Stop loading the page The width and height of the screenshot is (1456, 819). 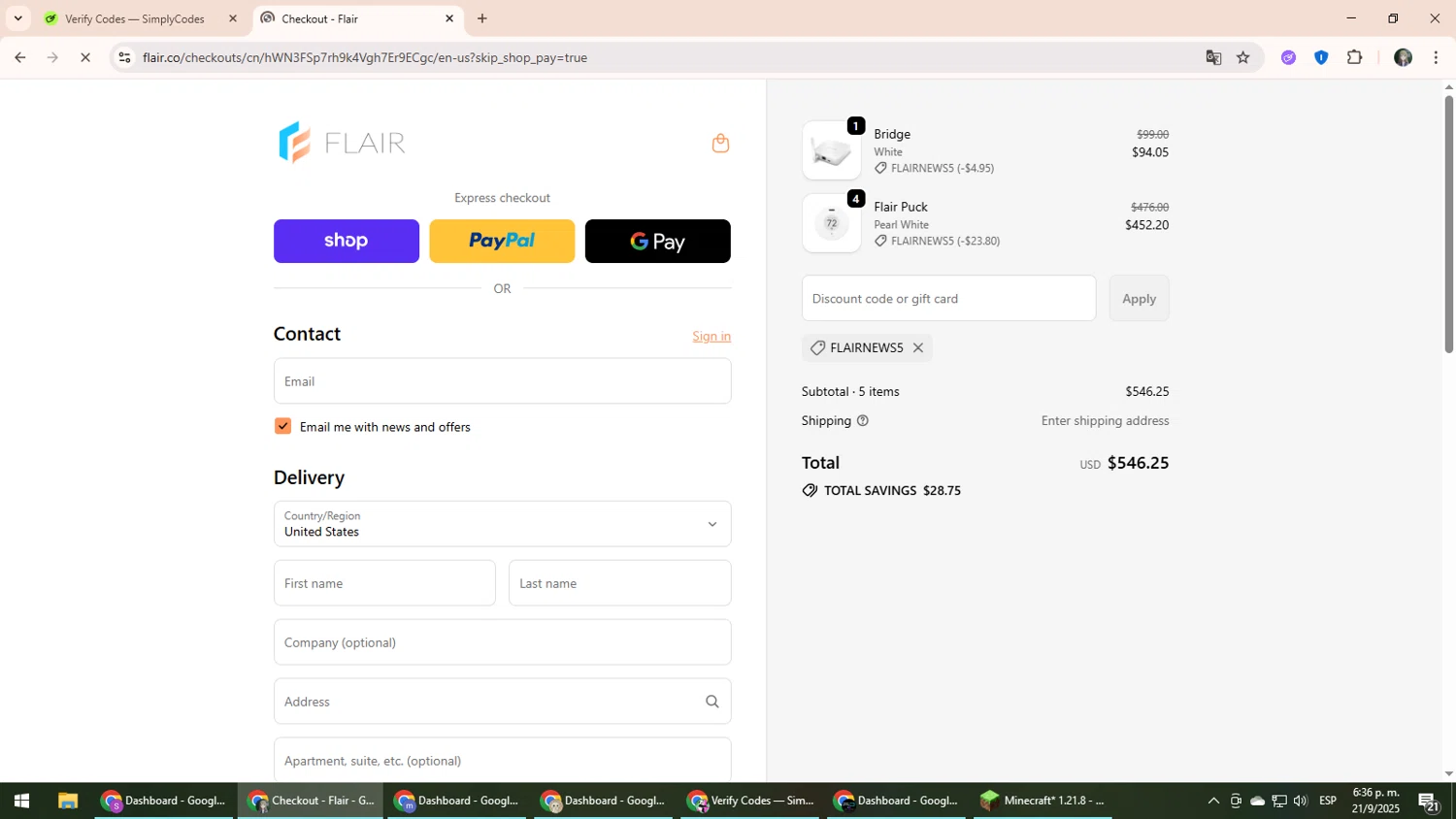85,57
